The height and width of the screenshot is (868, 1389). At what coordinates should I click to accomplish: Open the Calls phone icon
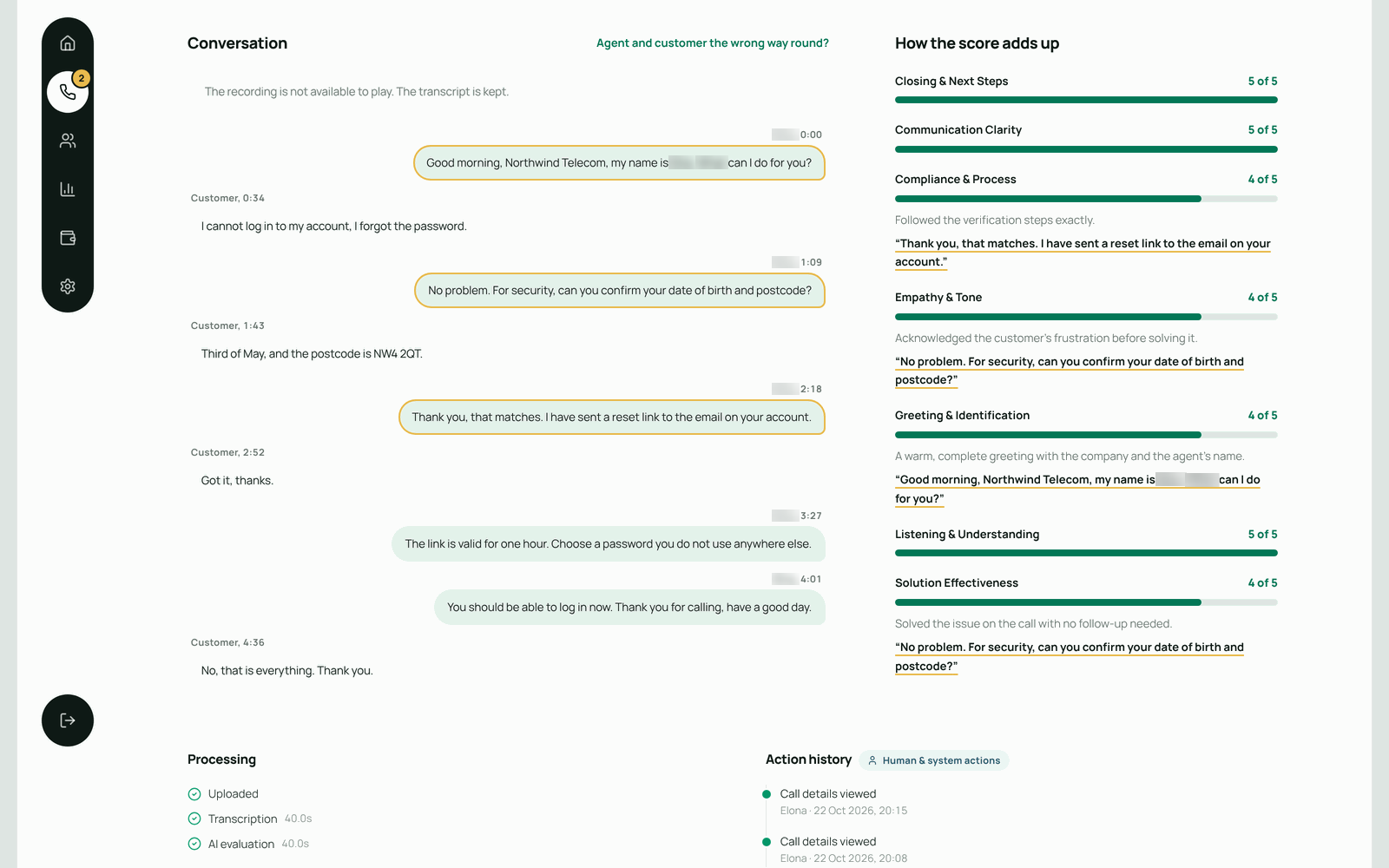click(68, 92)
